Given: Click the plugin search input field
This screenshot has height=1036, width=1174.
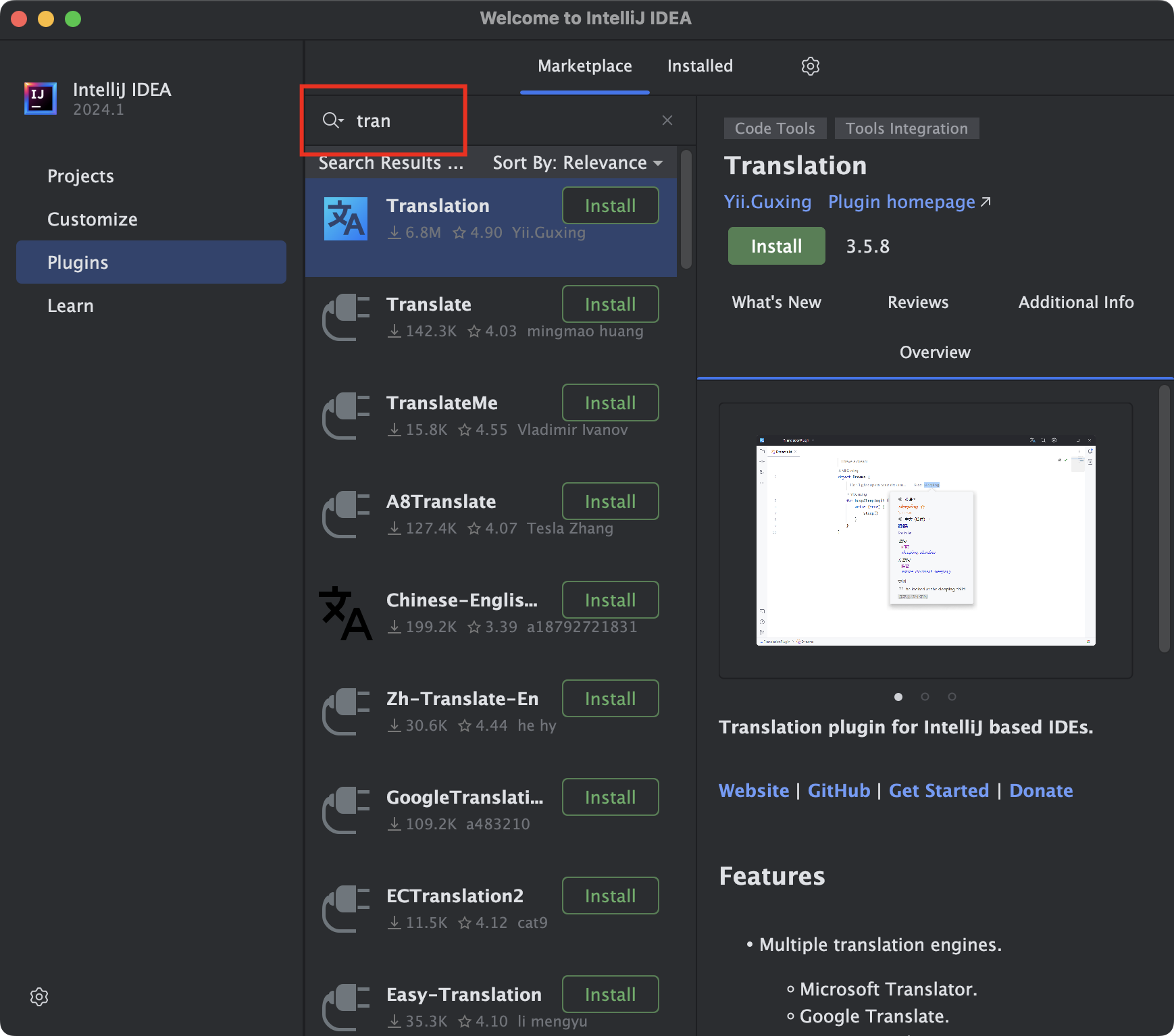Looking at the screenshot, I should pos(500,120).
